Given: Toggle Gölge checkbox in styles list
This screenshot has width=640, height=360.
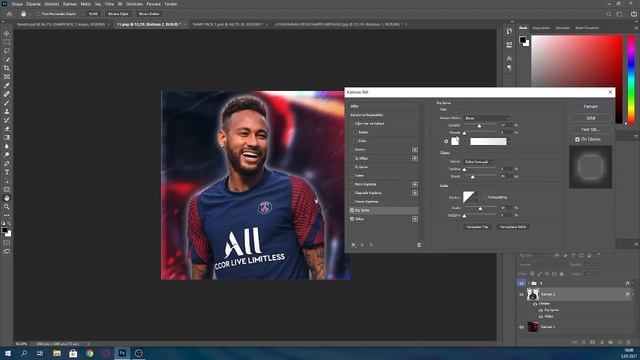Looking at the screenshot, I should 352,219.
